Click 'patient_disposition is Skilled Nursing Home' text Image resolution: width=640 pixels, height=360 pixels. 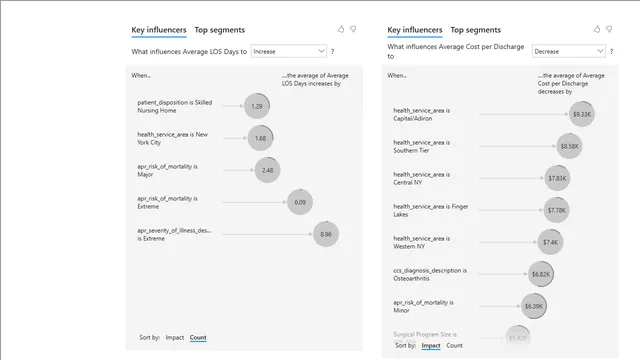[x=175, y=107]
